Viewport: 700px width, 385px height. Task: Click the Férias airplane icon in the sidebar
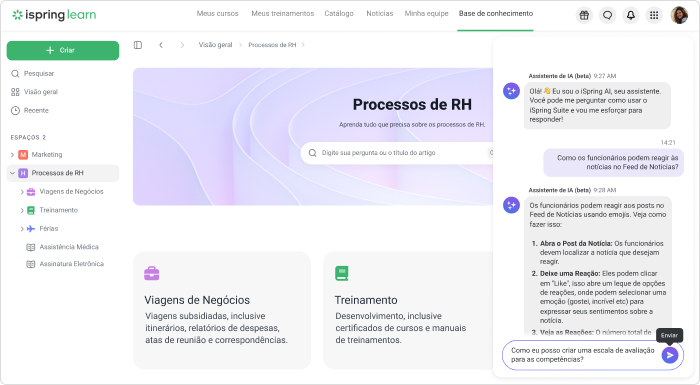[31, 229]
